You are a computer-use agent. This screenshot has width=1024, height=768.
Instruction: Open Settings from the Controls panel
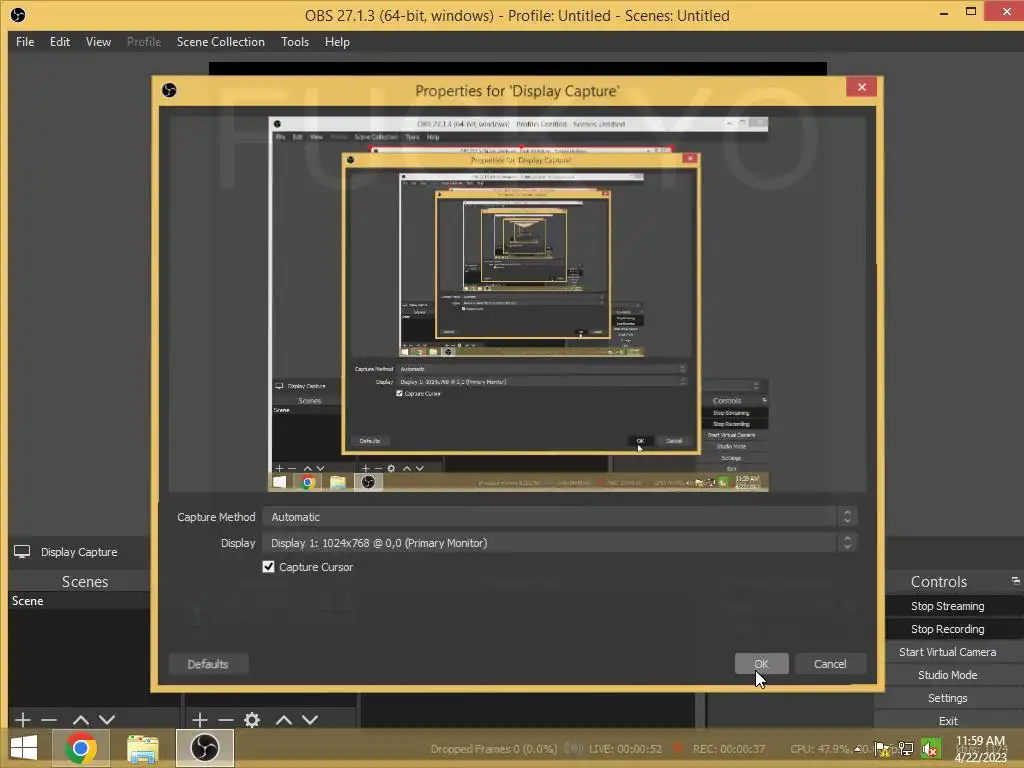948,698
